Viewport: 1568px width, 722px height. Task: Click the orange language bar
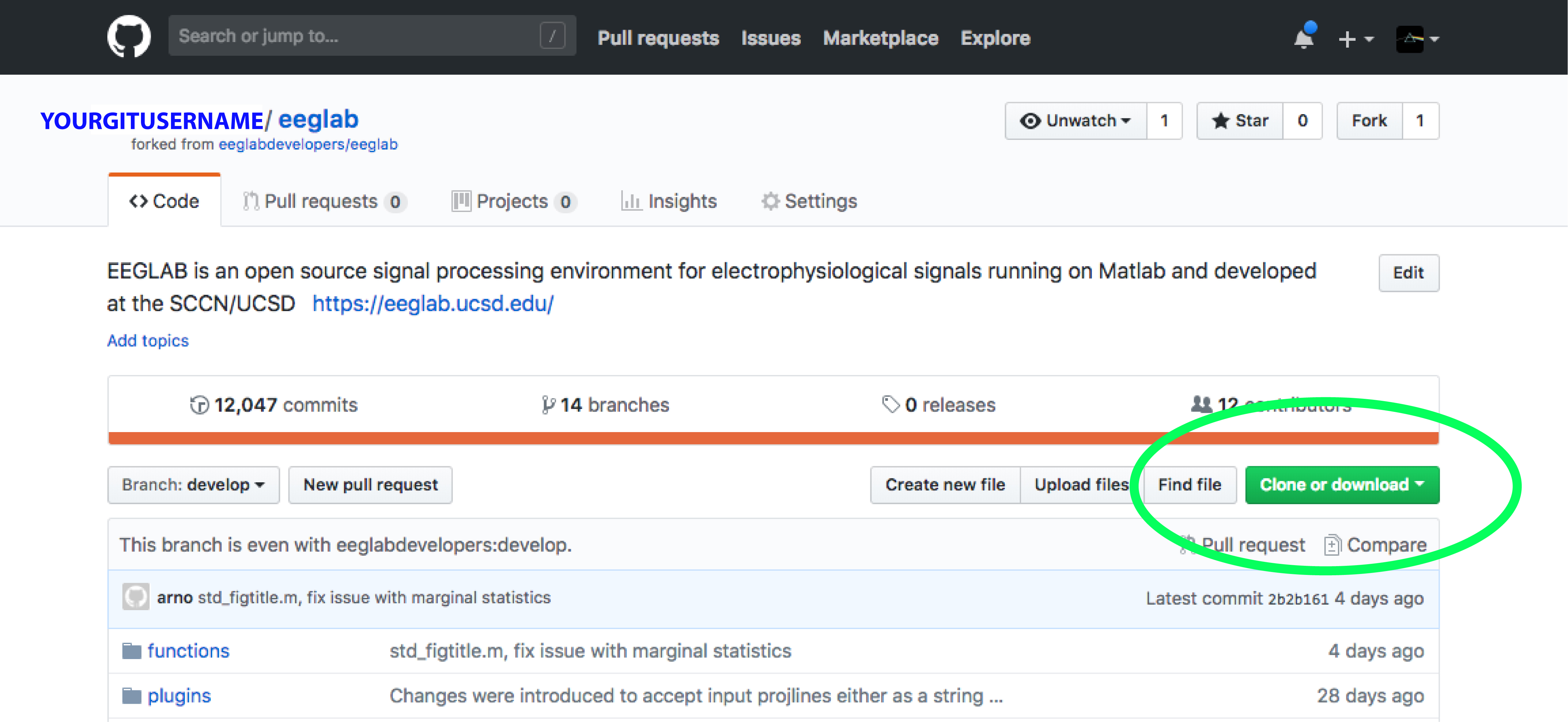(609, 438)
